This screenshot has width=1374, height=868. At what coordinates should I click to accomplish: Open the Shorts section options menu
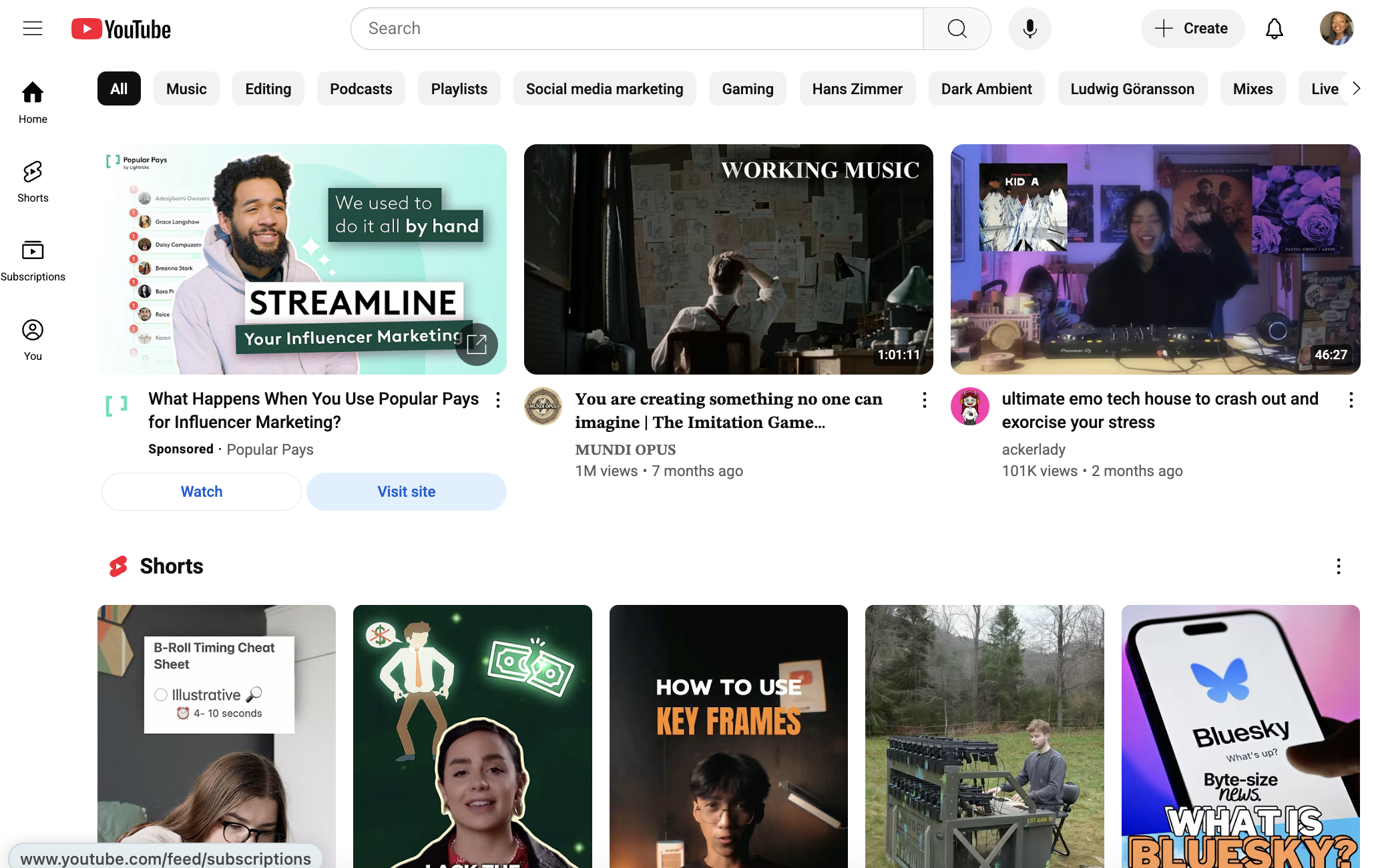pos(1338,566)
